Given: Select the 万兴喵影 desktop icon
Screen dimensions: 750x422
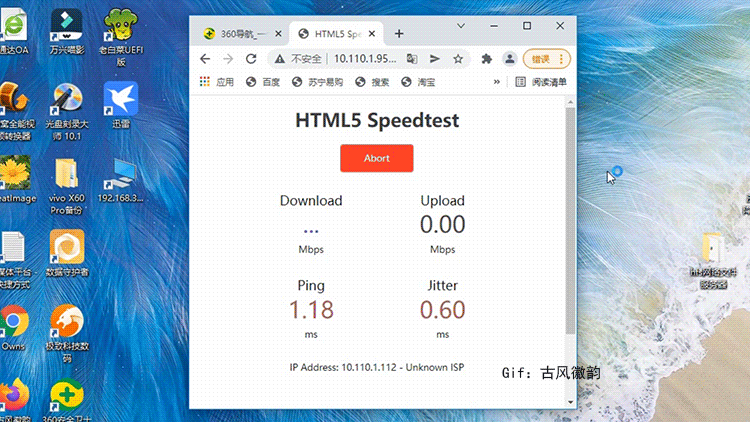Looking at the screenshot, I should pyautogui.click(x=67, y=31).
